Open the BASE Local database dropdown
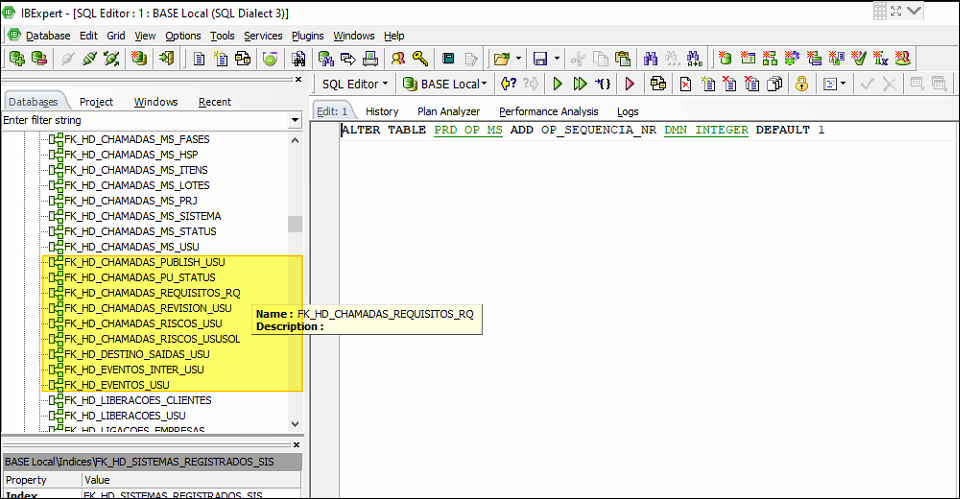This screenshot has height=499, width=960. (444, 84)
